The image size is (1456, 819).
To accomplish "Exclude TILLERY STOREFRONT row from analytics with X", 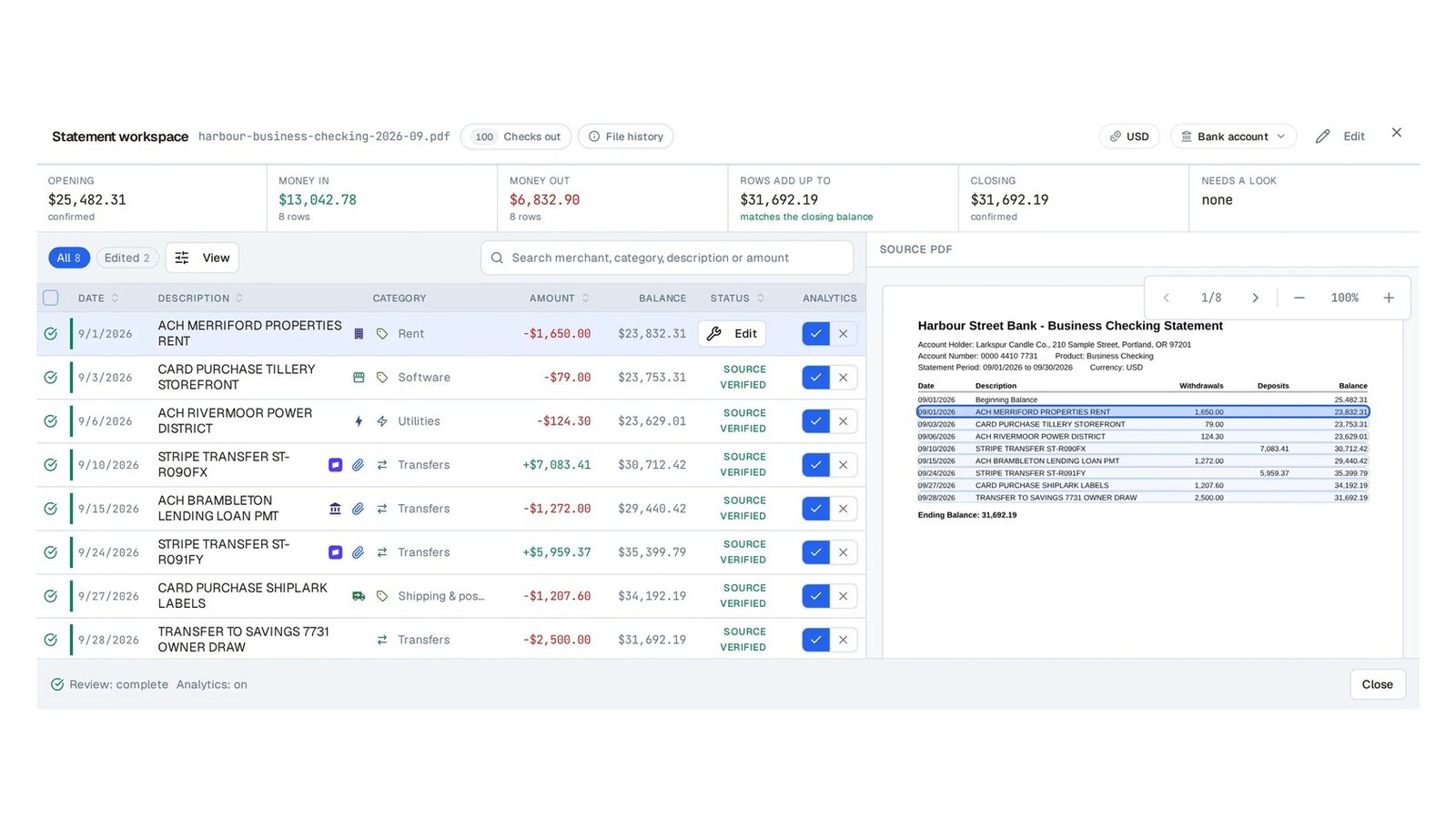I will click(844, 378).
